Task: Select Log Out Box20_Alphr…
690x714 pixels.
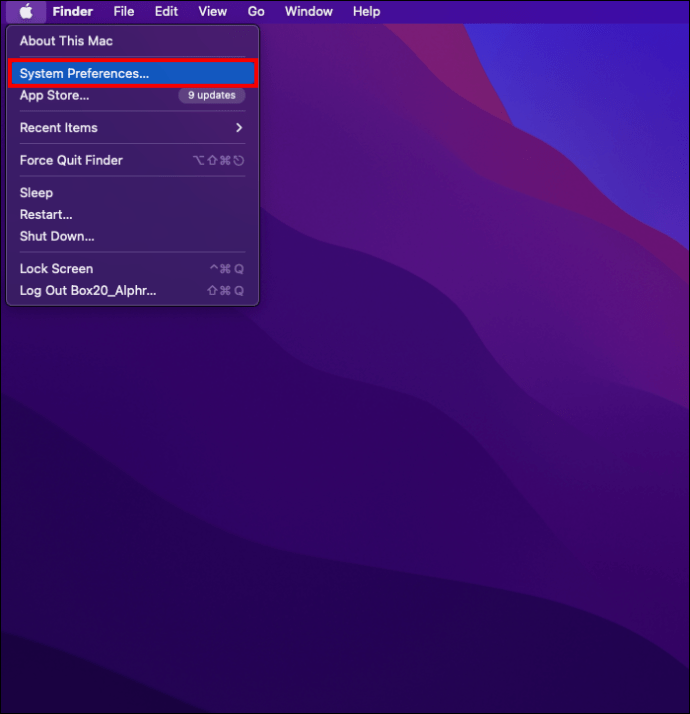Action: pyautogui.click(x=133, y=291)
